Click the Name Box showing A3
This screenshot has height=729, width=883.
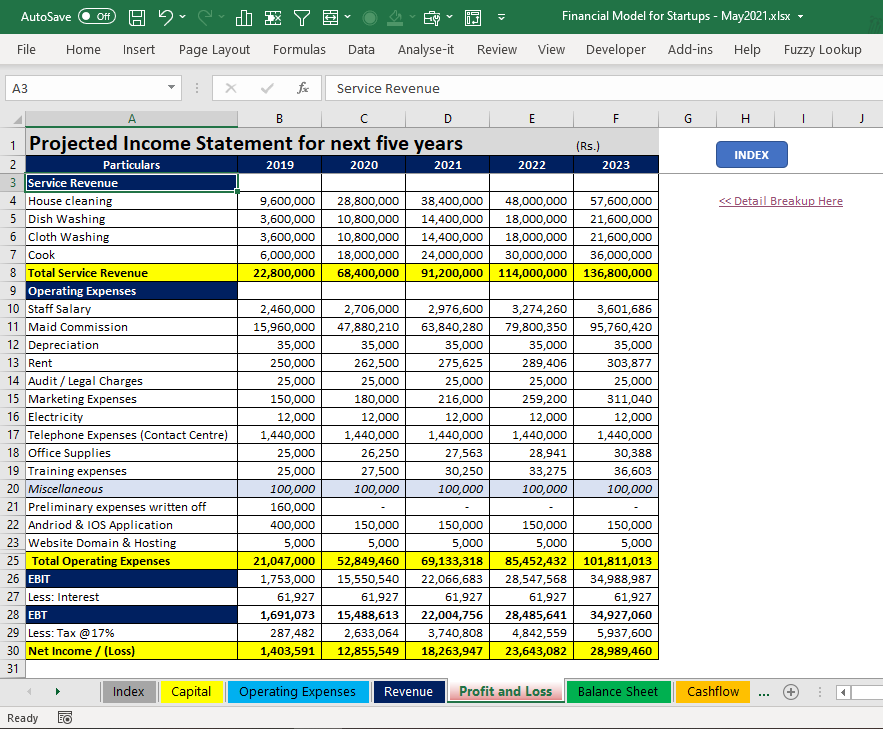(x=84, y=88)
